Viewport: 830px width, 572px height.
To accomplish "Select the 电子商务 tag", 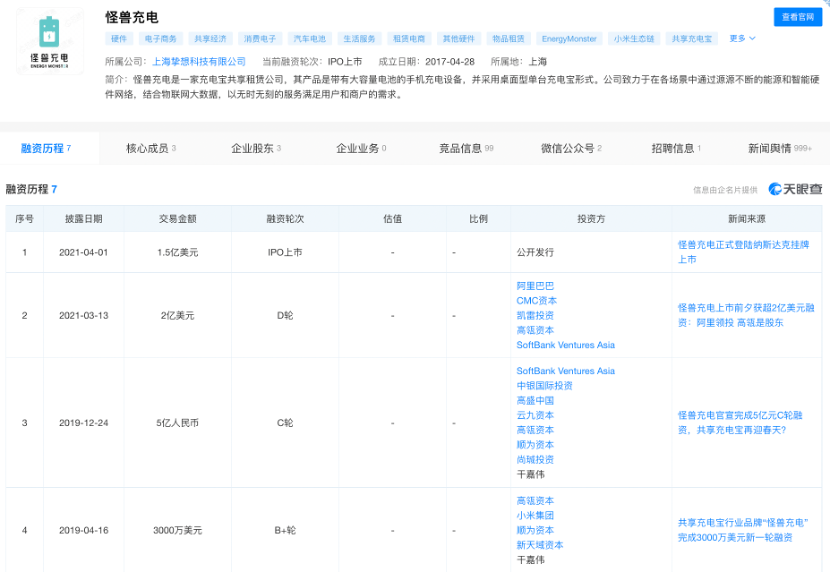I will pos(160,39).
